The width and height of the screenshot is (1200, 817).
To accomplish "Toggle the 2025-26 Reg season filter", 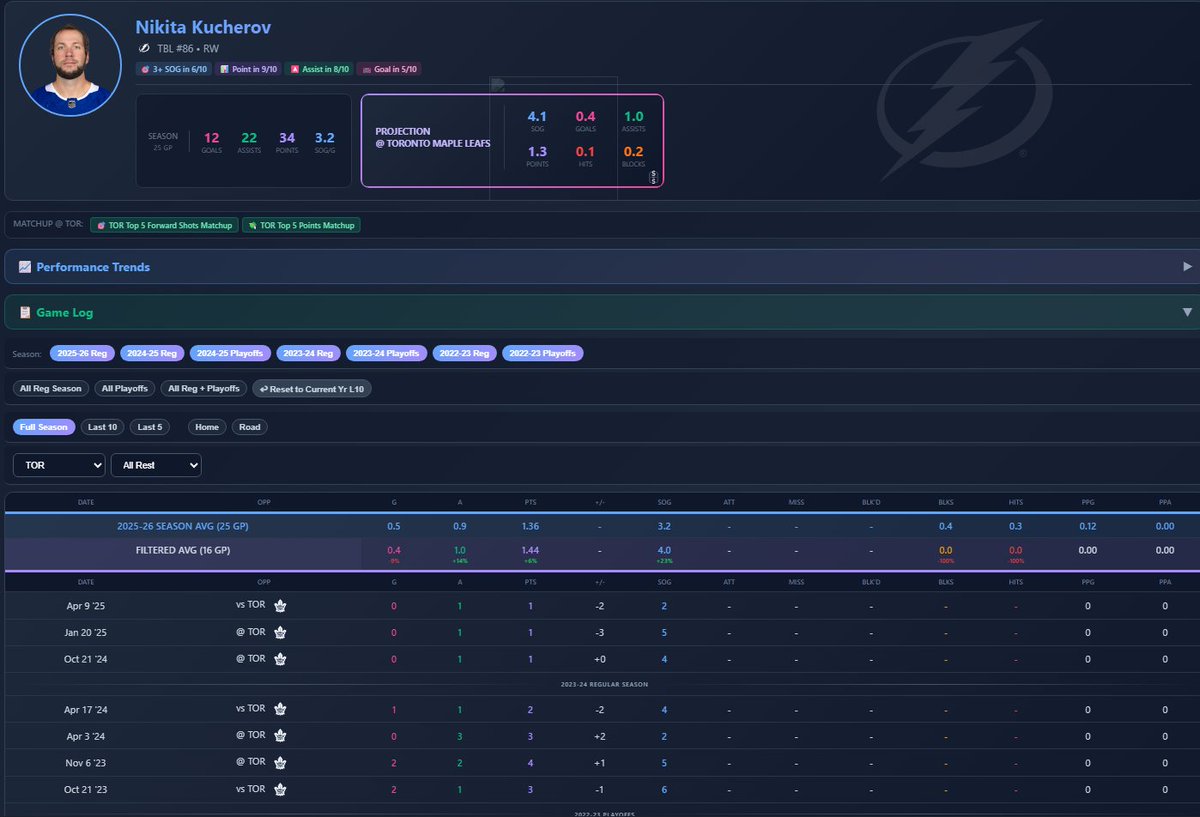I will [x=82, y=353].
